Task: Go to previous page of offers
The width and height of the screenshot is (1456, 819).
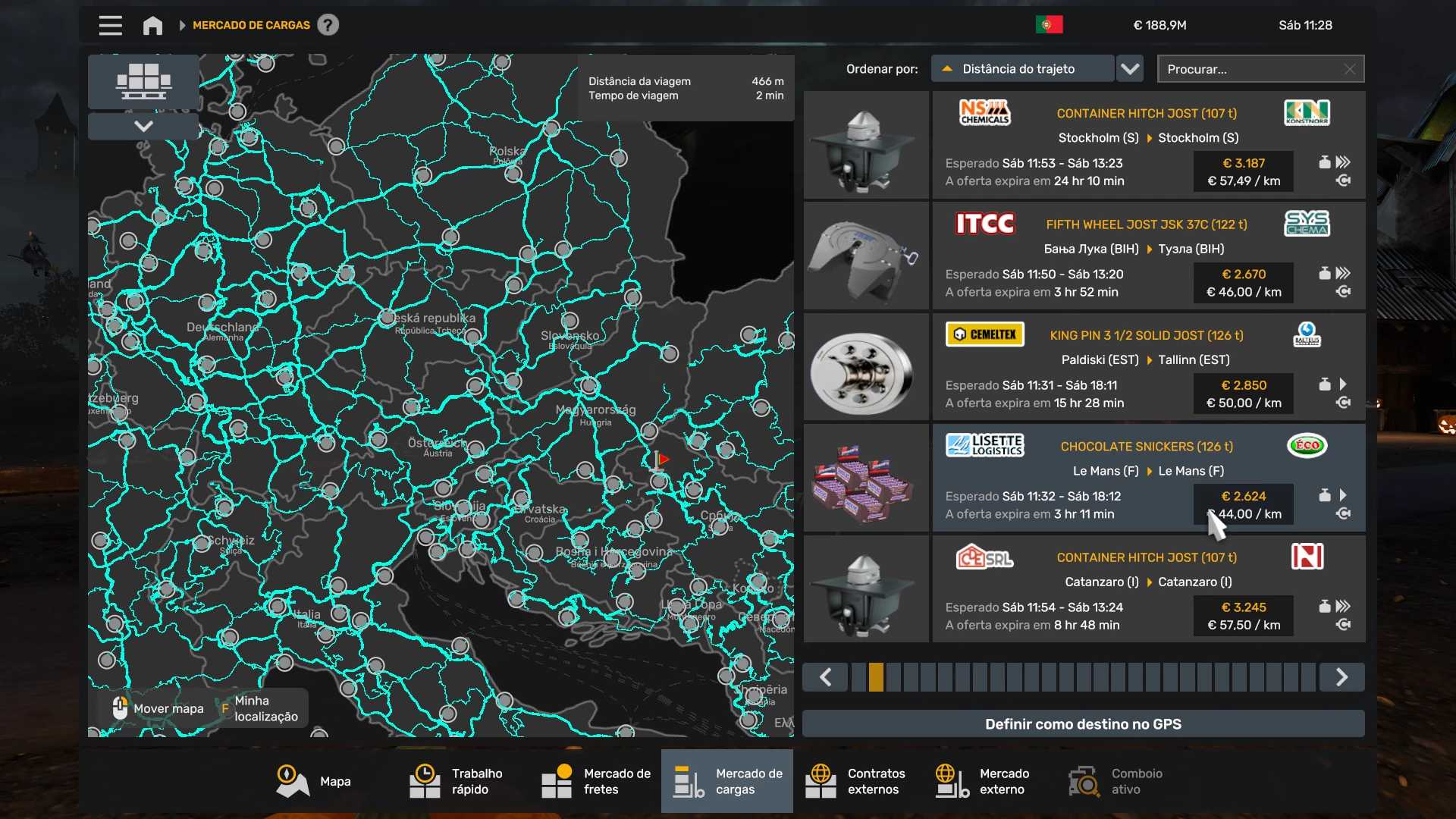Action: click(x=825, y=677)
